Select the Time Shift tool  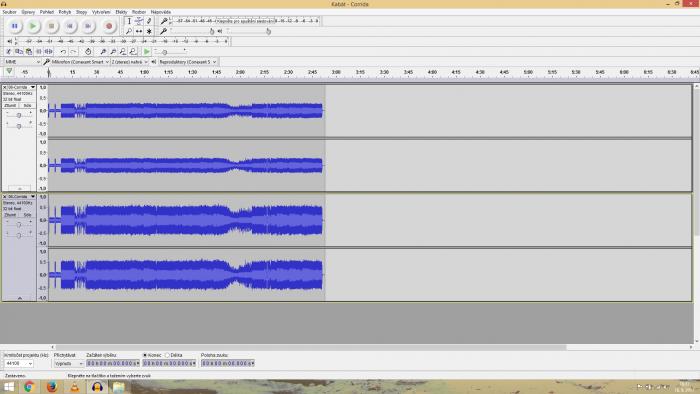(x=139, y=31)
